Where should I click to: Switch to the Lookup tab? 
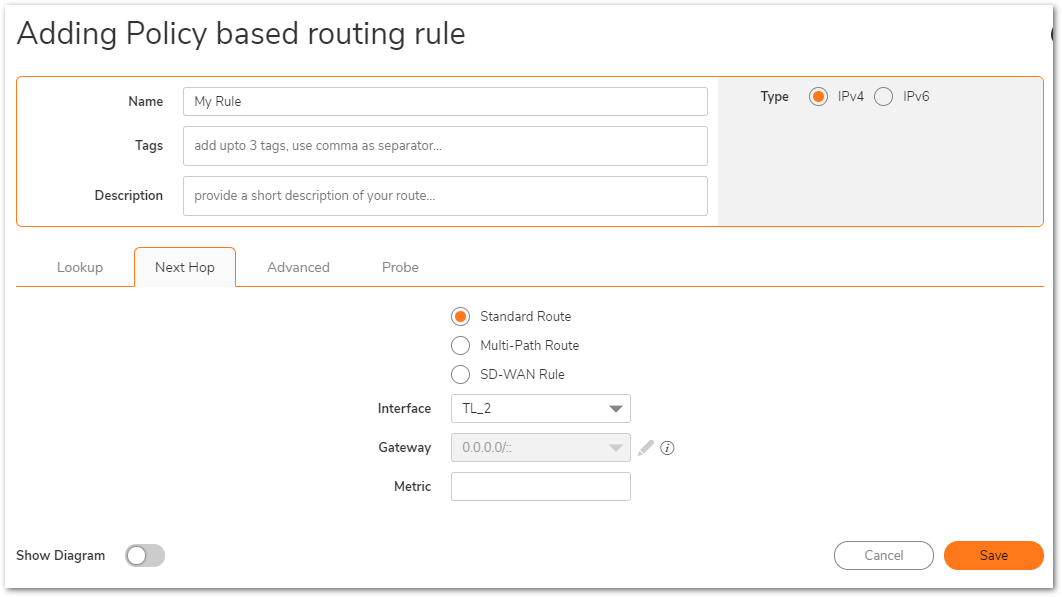(x=80, y=268)
